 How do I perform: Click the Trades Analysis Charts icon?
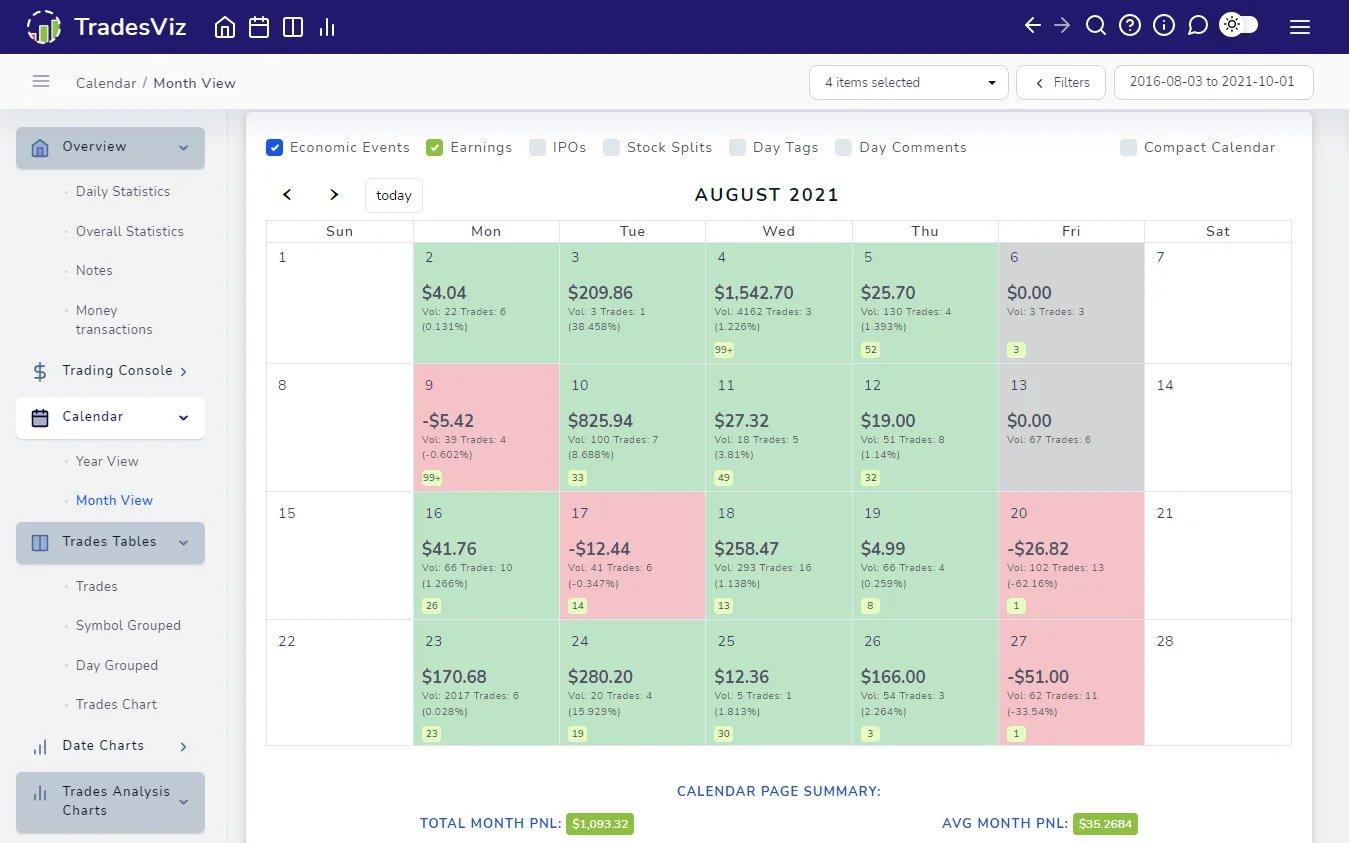pos(40,793)
